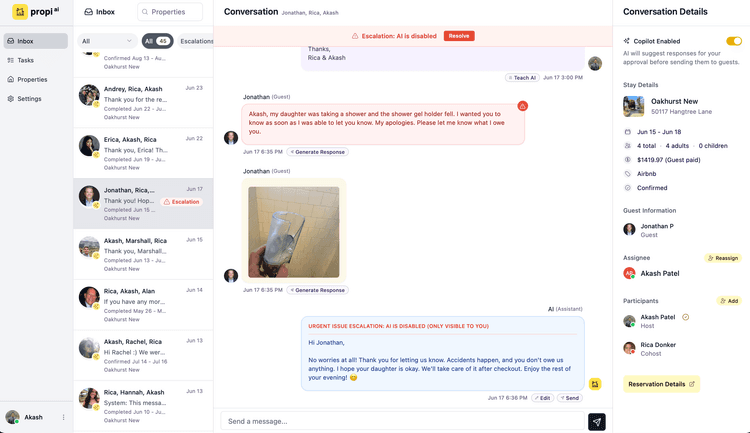Viewport: 750px width, 433px height.
Task: Click the Resolve escalation button
Action: [x=459, y=36]
